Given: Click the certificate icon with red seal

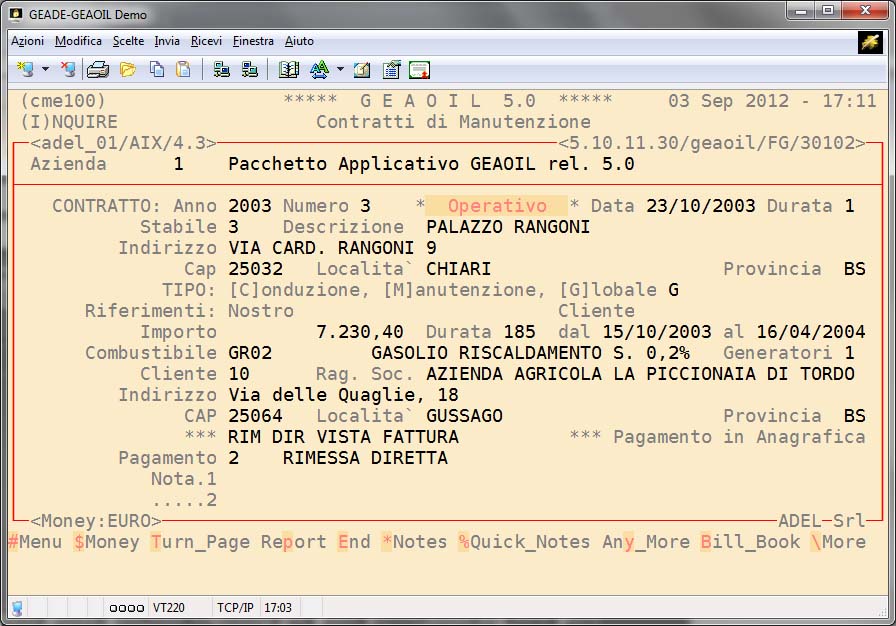Looking at the screenshot, I should click(419, 70).
